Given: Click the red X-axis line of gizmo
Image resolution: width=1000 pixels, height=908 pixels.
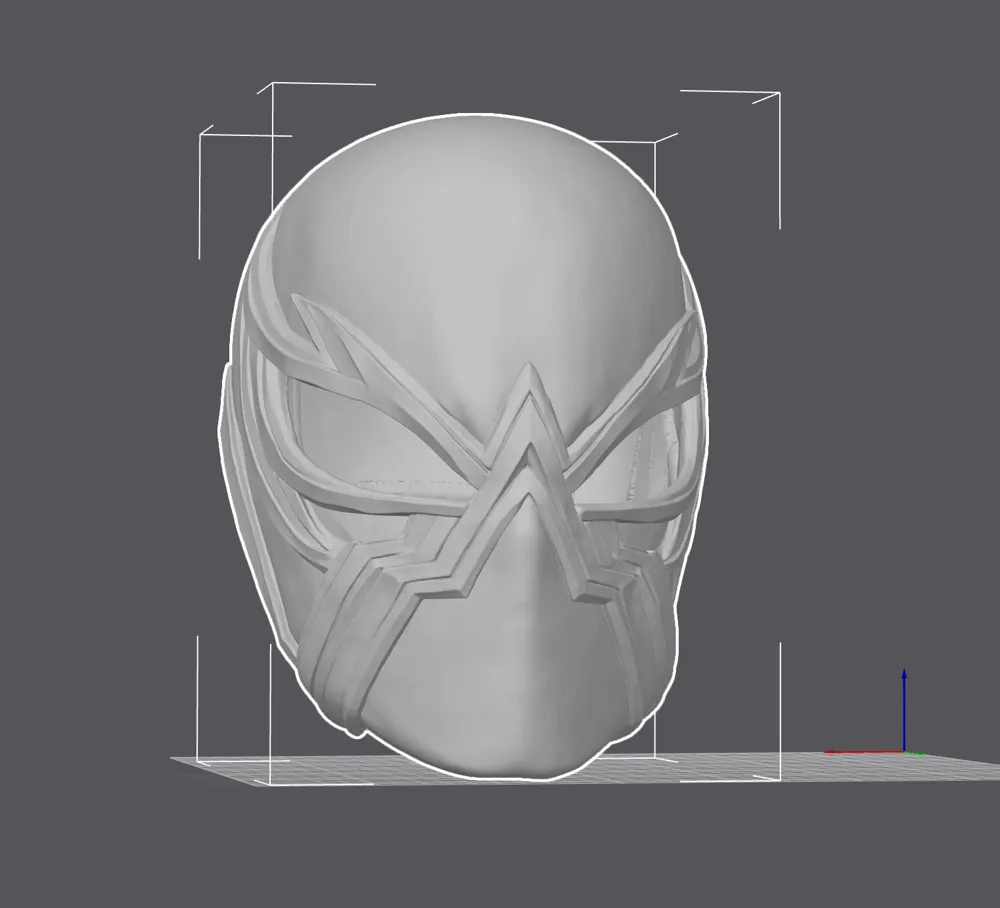Looking at the screenshot, I should pyautogui.click(x=864, y=752).
